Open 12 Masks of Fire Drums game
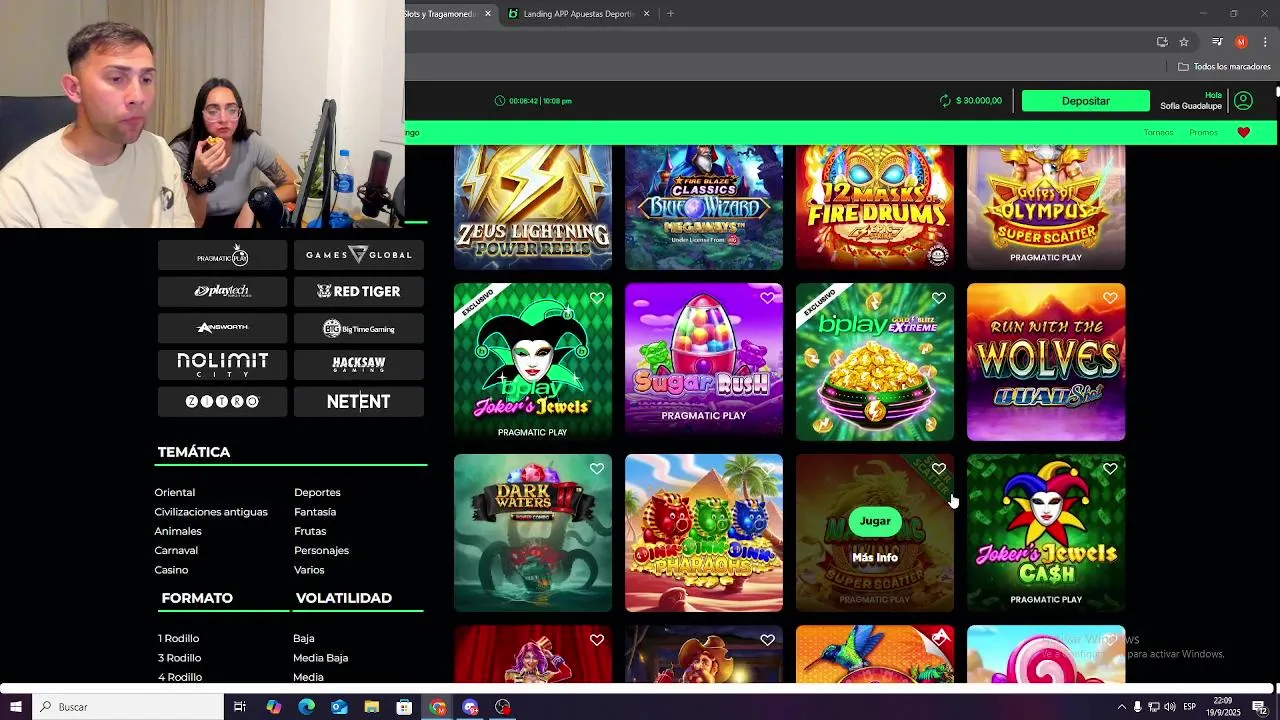 875,207
